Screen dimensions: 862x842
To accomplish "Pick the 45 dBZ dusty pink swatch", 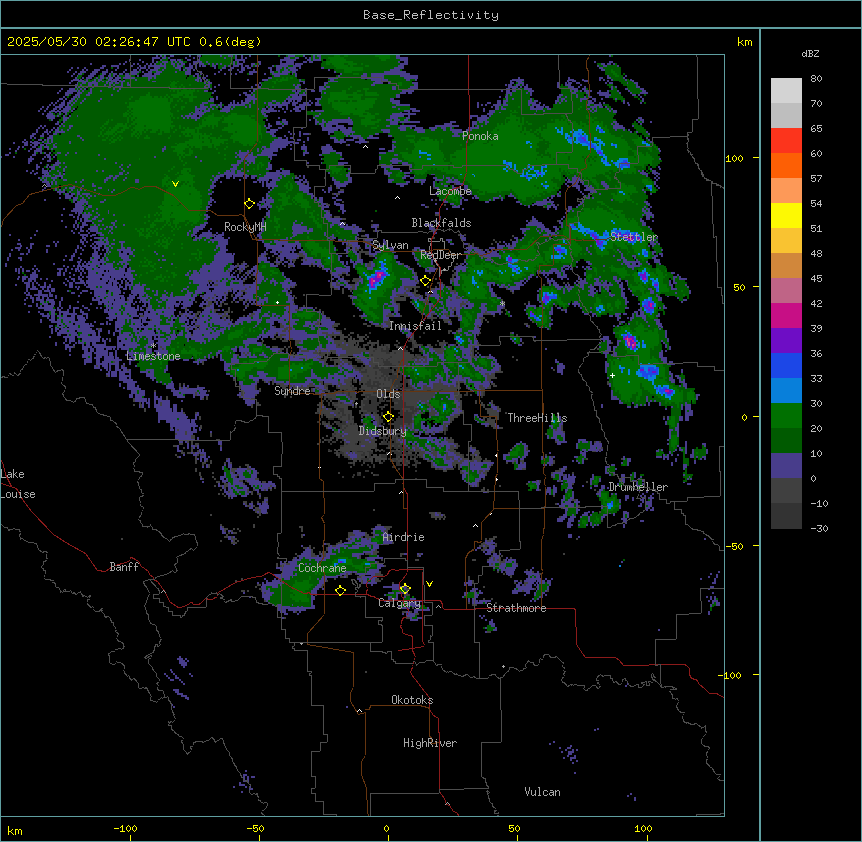I will (x=786, y=290).
